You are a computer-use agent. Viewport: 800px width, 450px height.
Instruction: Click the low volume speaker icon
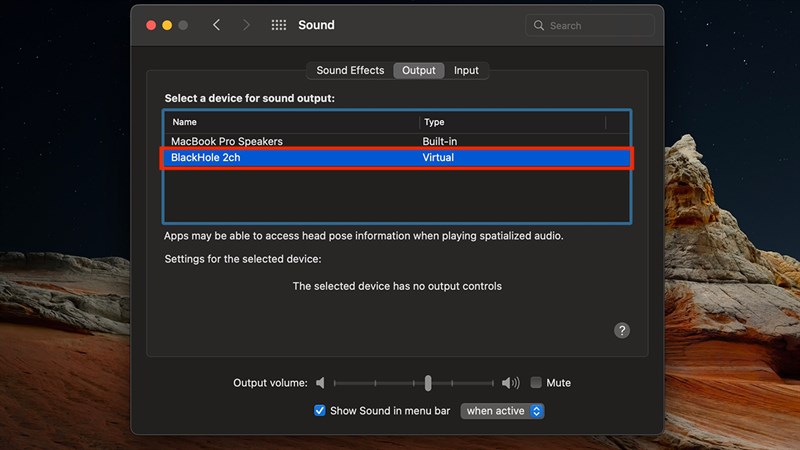coord(321,383)
